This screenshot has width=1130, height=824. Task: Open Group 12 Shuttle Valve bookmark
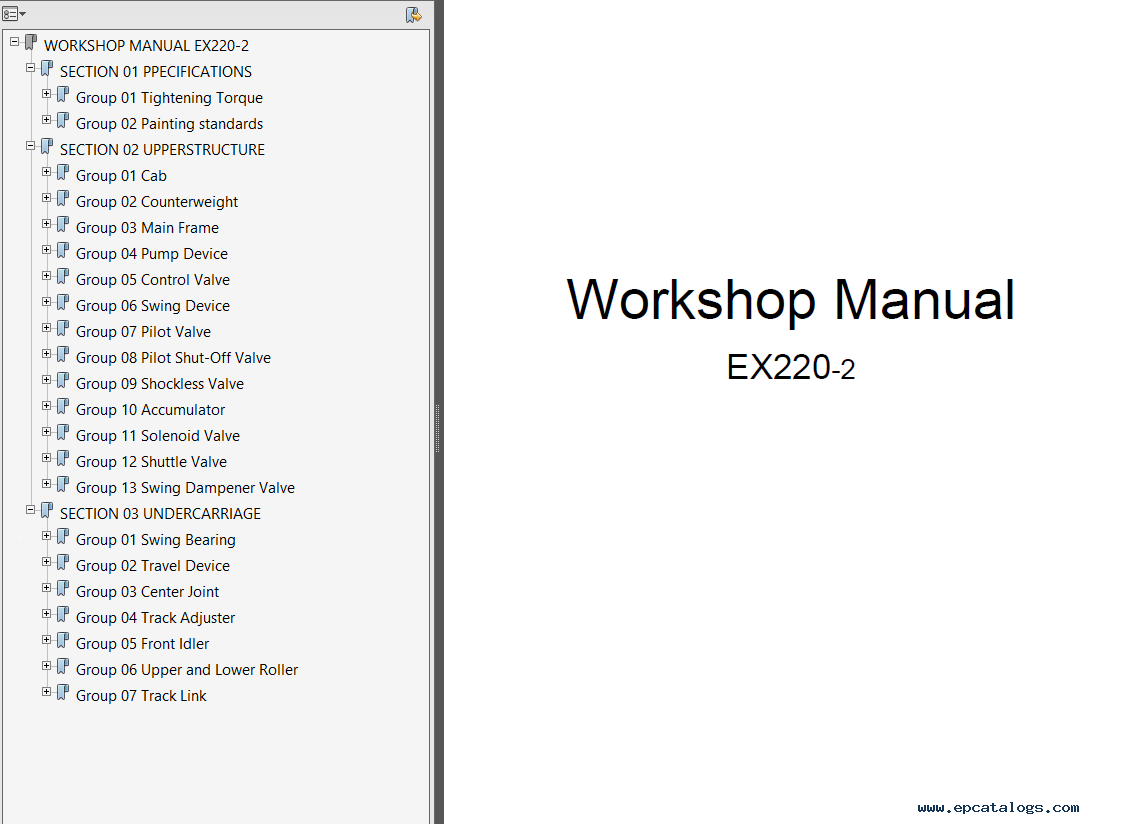(x=151, y=461)
